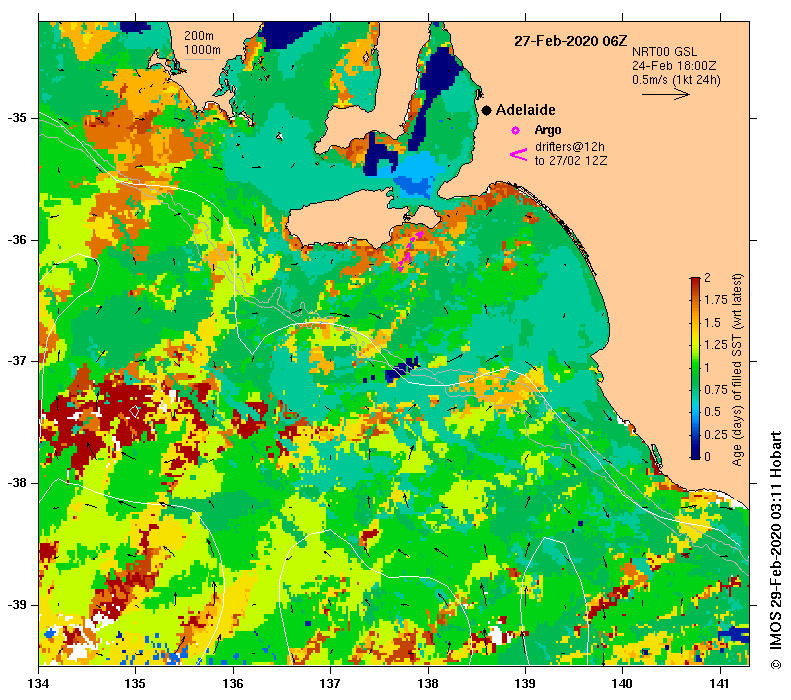Click the 'NRT00 GSL' label
The width and height of the screenshot is (791, 700).
664,52
